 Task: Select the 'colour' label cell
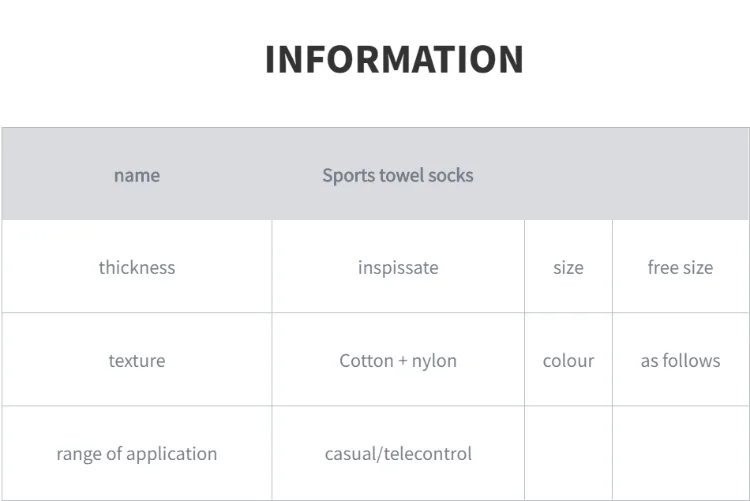tap(568, 359)
